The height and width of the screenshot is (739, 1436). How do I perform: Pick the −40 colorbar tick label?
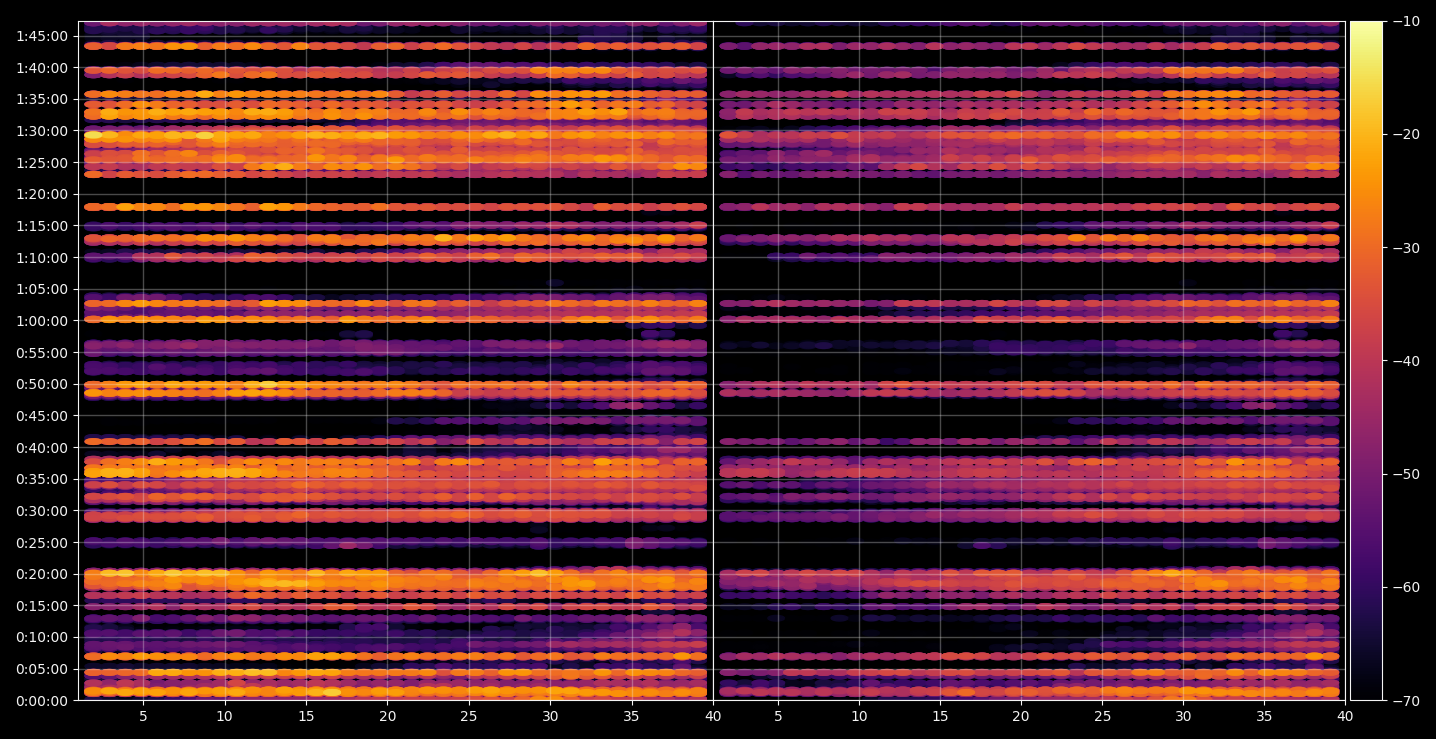pos(1405,360)
